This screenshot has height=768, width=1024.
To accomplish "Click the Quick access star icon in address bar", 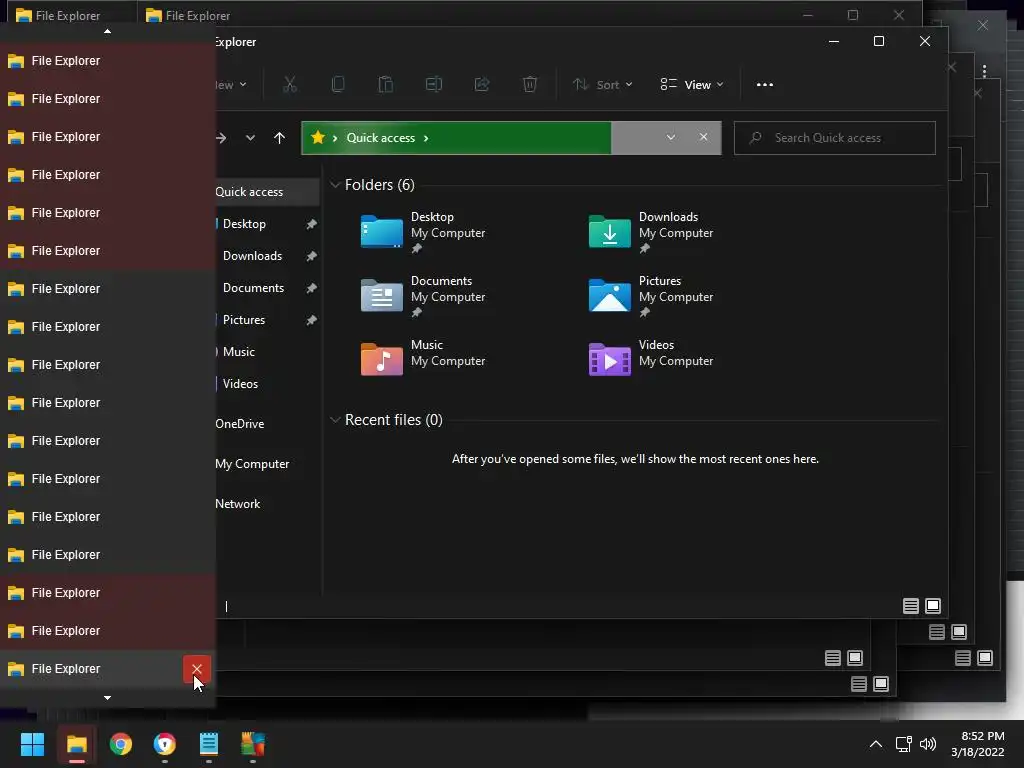I will click(x=318, y=137).
